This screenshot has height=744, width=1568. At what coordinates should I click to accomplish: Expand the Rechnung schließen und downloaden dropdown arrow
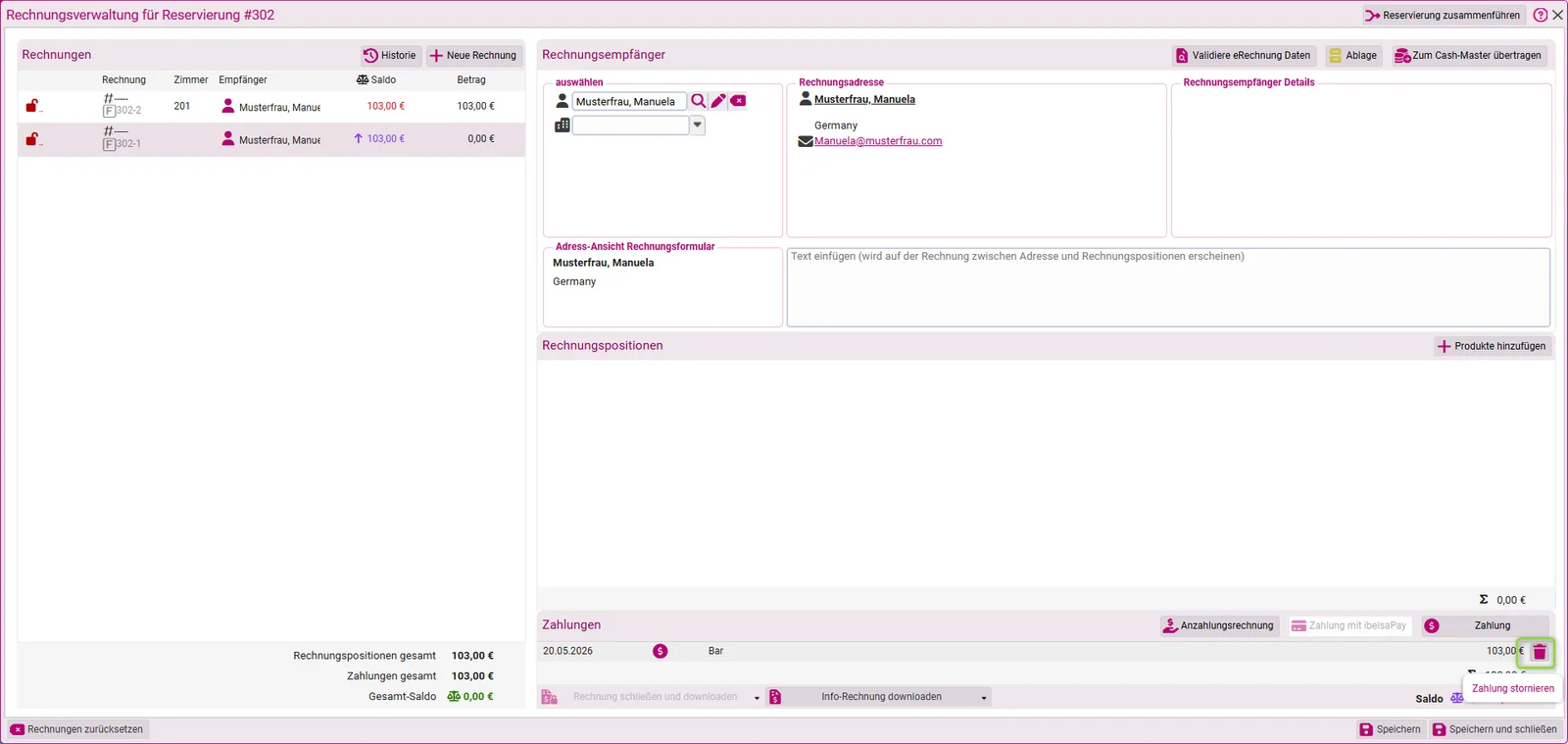757,697
